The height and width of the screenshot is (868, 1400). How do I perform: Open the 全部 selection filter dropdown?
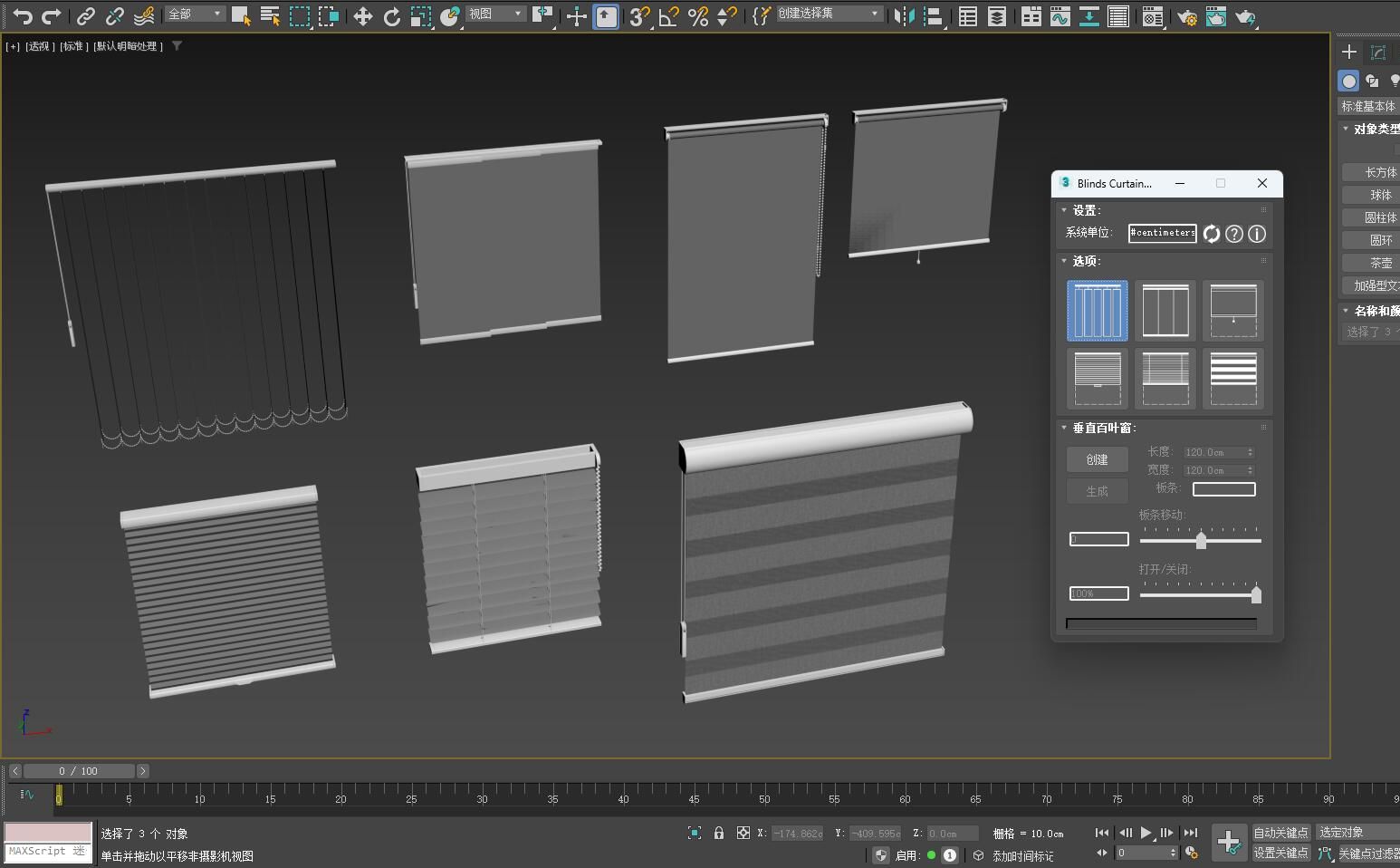pyautogui.click(x=195, y=14)
